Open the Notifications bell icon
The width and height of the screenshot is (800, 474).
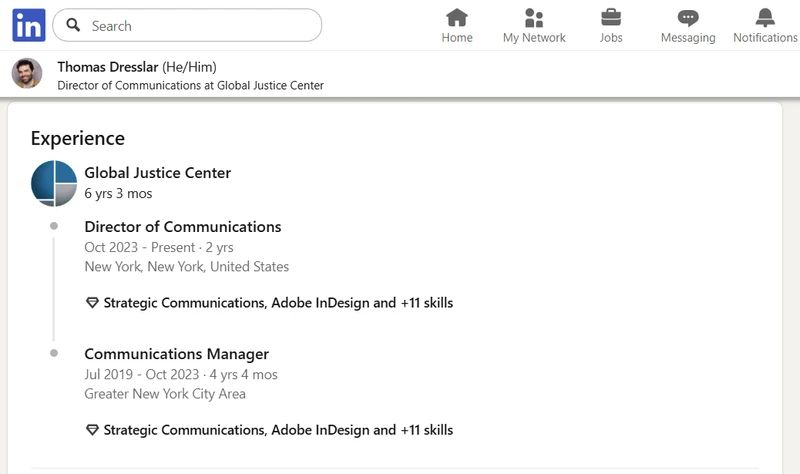(x=765, y=18)
